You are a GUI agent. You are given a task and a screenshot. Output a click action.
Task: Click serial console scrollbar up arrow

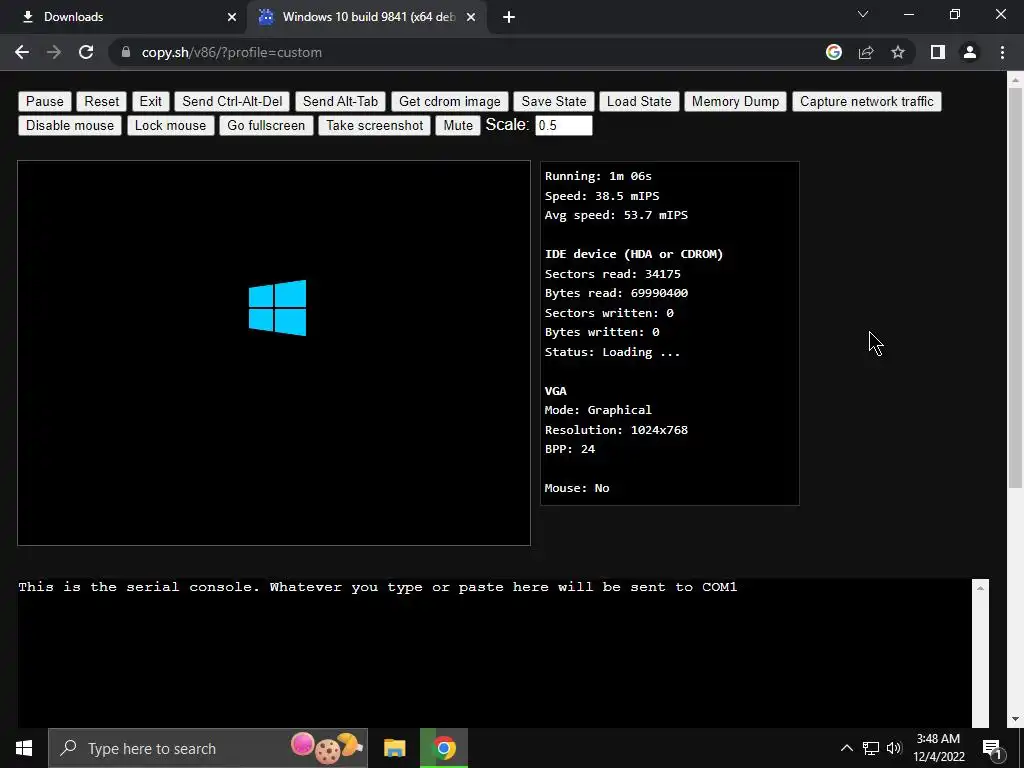(980, 588)
